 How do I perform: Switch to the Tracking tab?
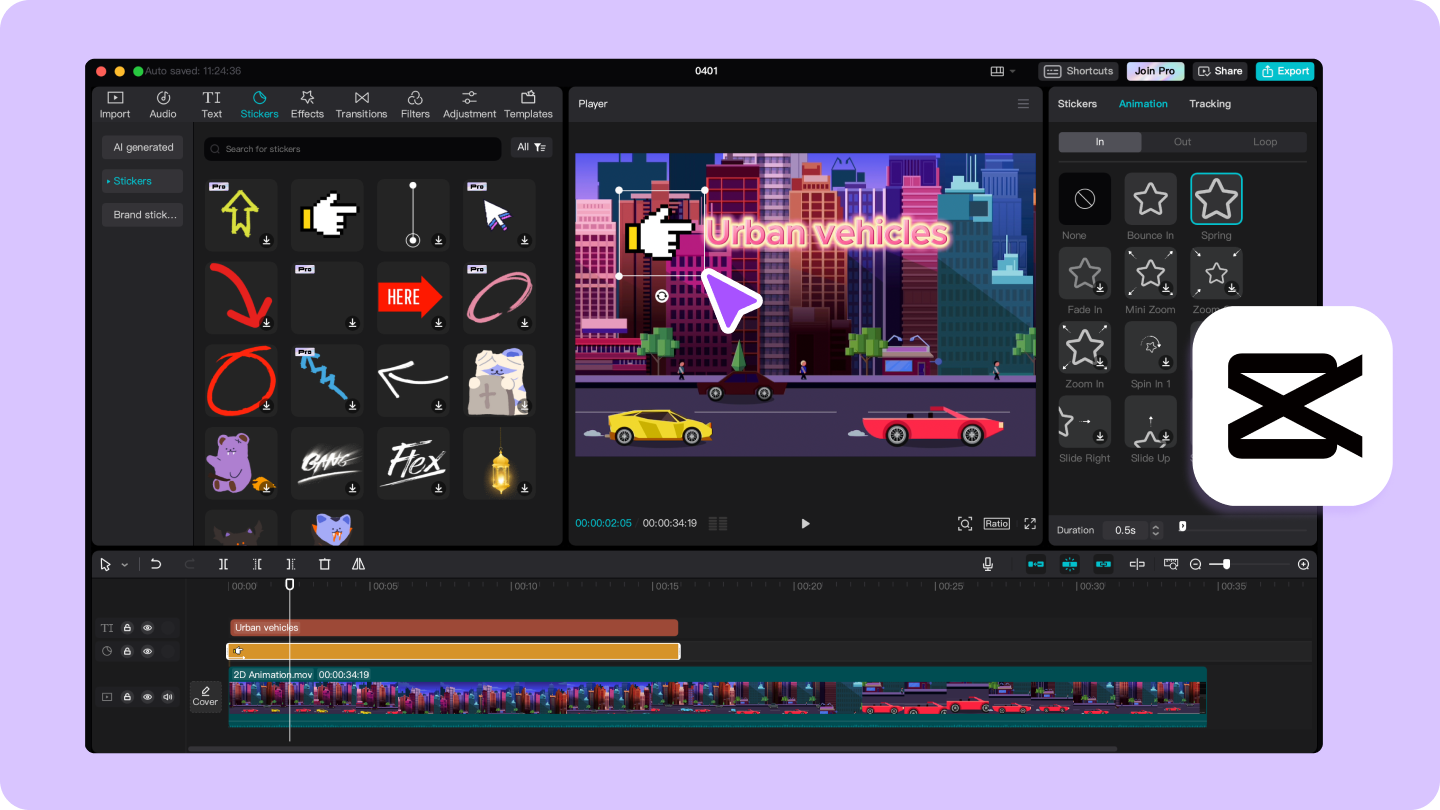(1210, 104)
